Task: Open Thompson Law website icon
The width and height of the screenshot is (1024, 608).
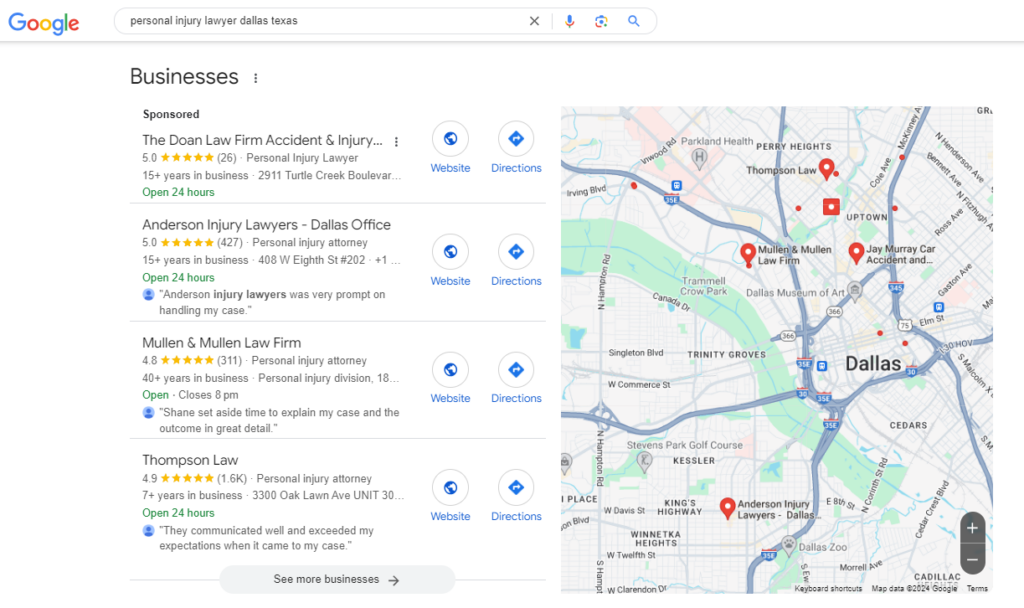Action: tap(450, 487)
